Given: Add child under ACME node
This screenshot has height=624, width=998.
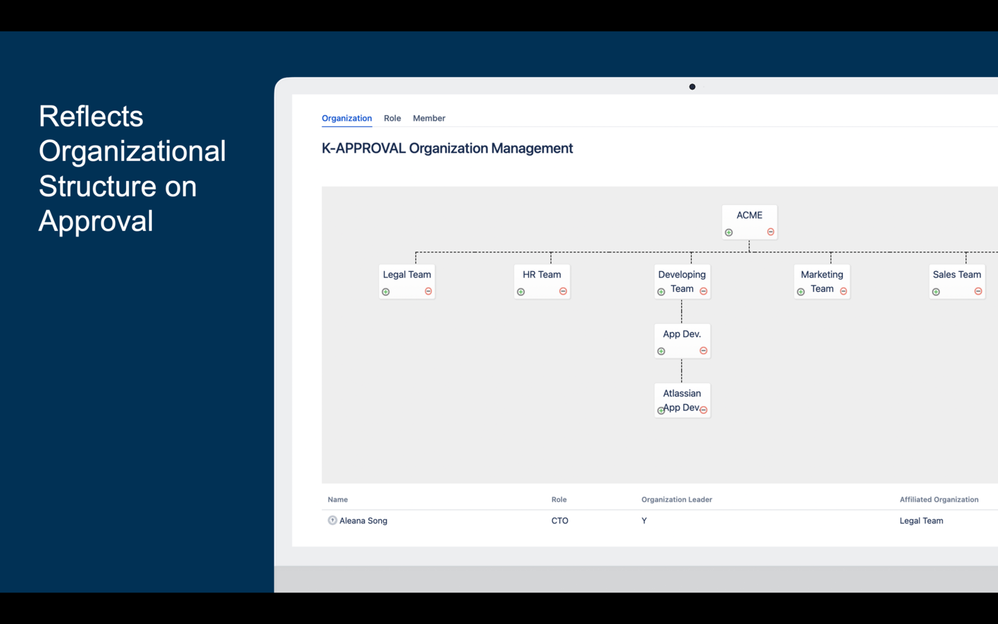Looking at the screenshot, I should 729,232.
